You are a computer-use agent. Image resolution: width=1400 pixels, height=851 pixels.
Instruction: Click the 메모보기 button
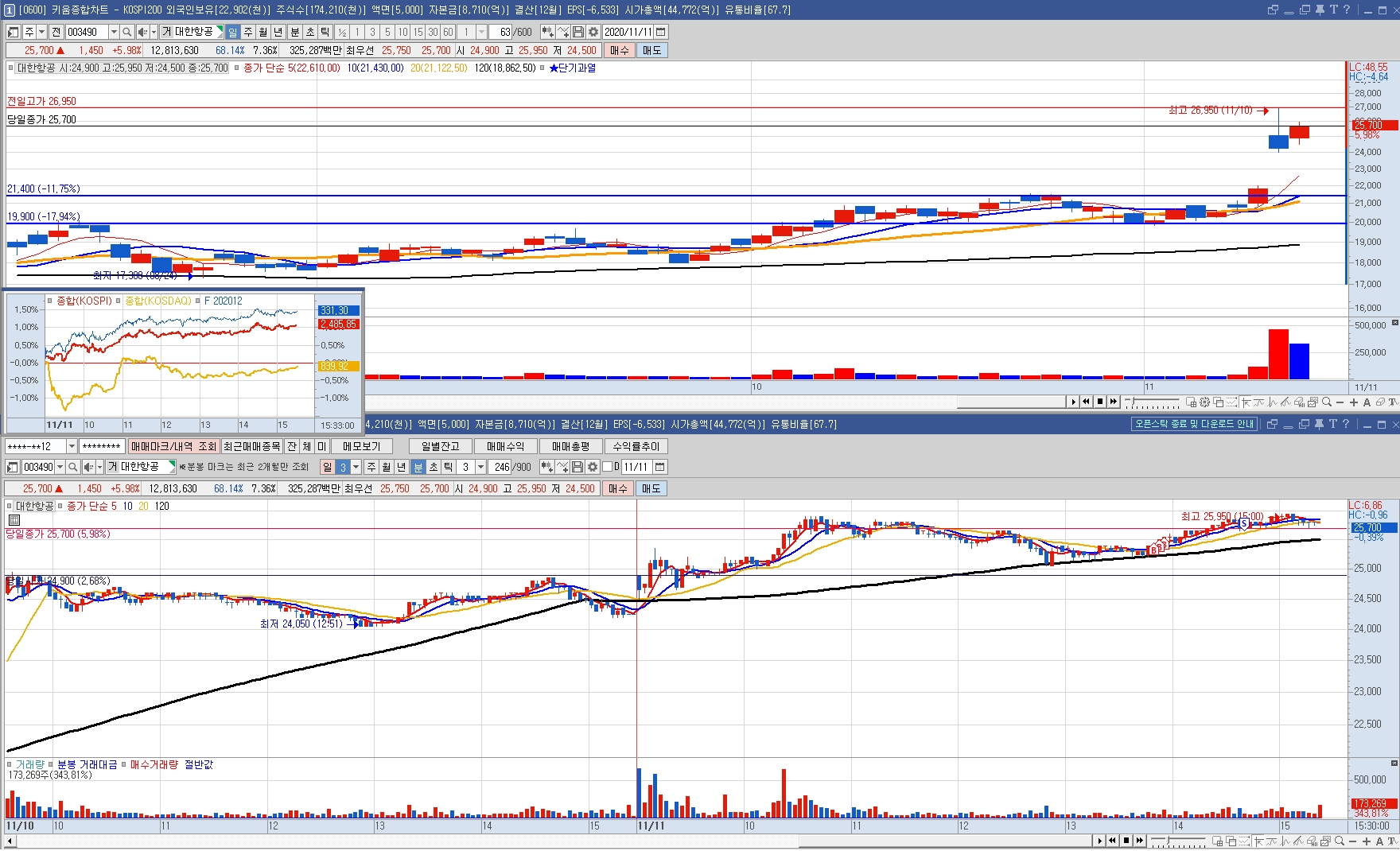pos(362,446)
